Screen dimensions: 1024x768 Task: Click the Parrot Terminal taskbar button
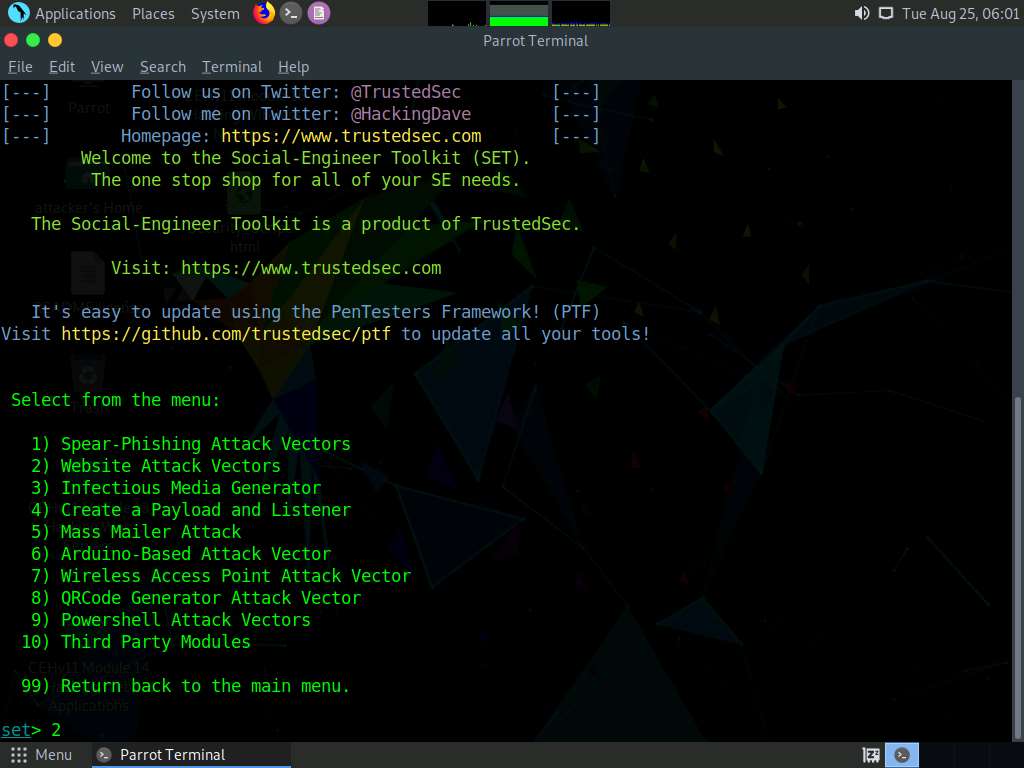point(189,755)
